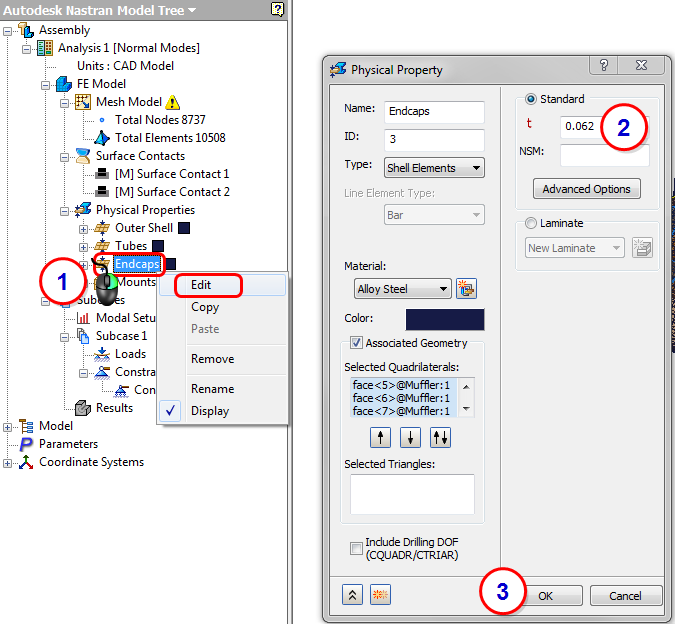Open the Alloy Steel material dropdown

403,289
